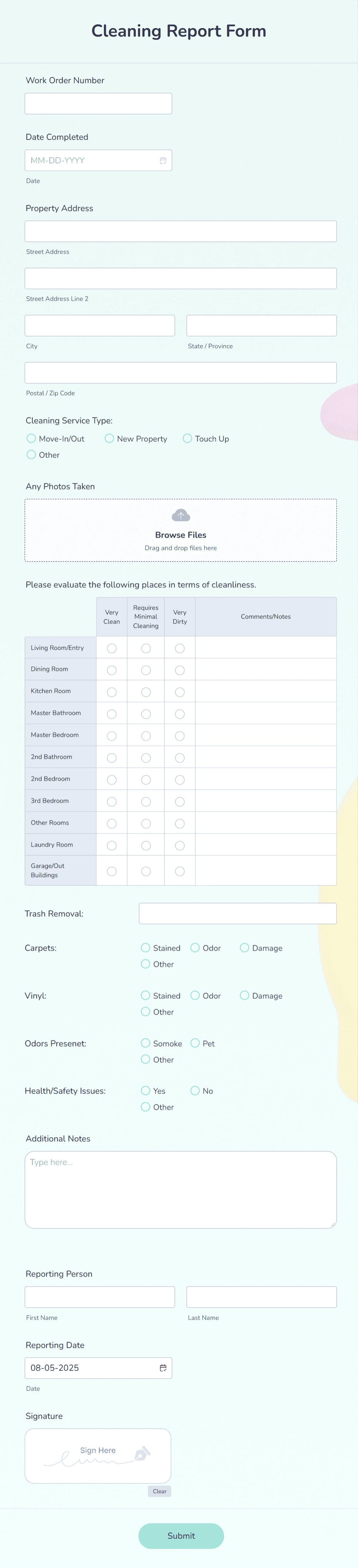Click Browse Files upload area
Image resolution: width=358 pixels, height=1568 pixels.
[181, 534]
